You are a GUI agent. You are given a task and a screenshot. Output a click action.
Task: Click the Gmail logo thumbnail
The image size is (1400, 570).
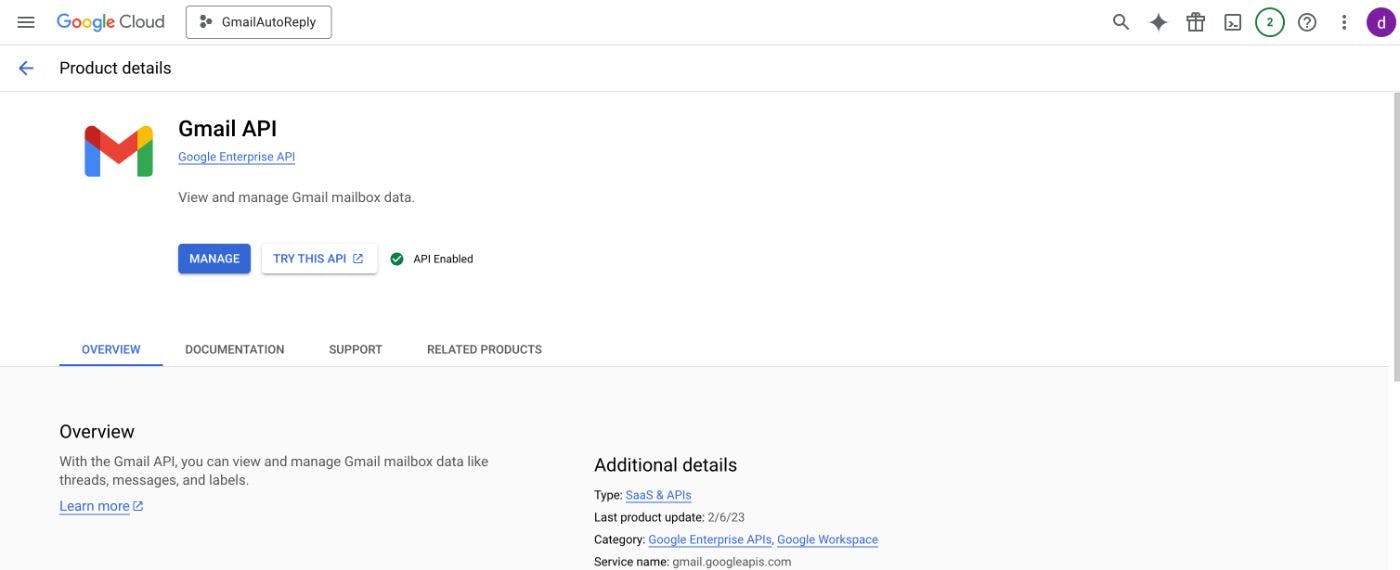pos(118,151)
